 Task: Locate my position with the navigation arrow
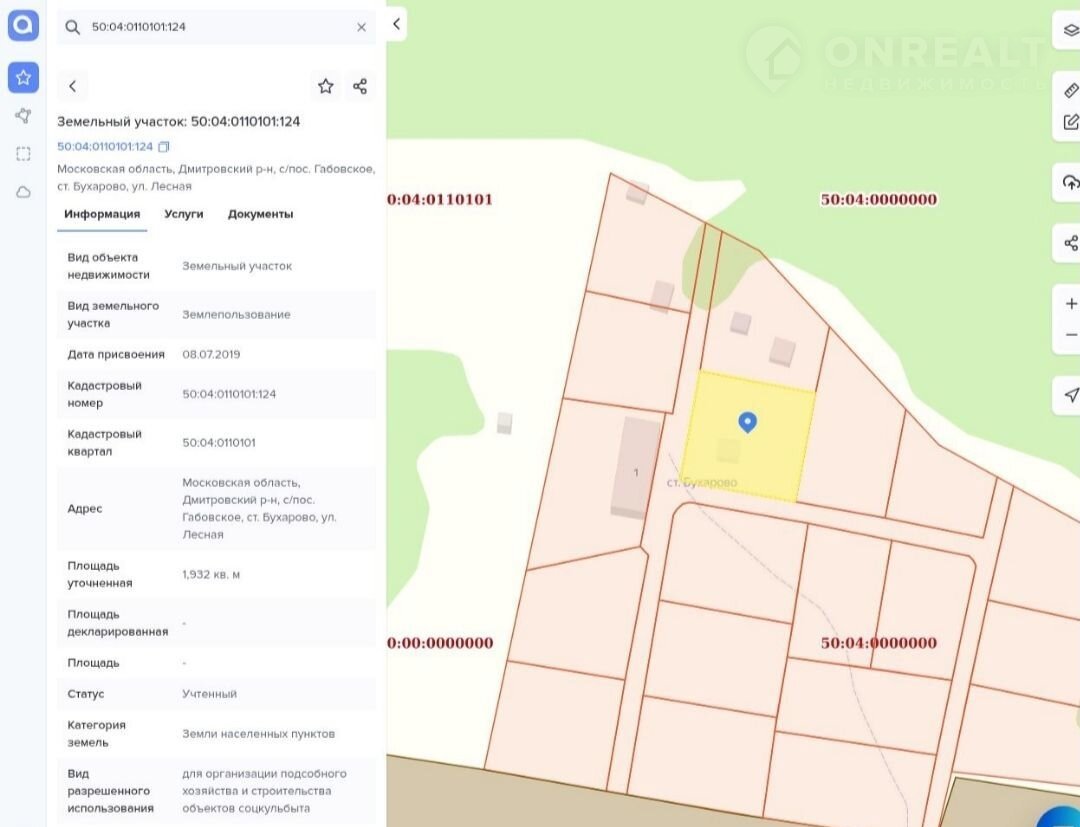pyautogui.click(x=1070, y=394)
